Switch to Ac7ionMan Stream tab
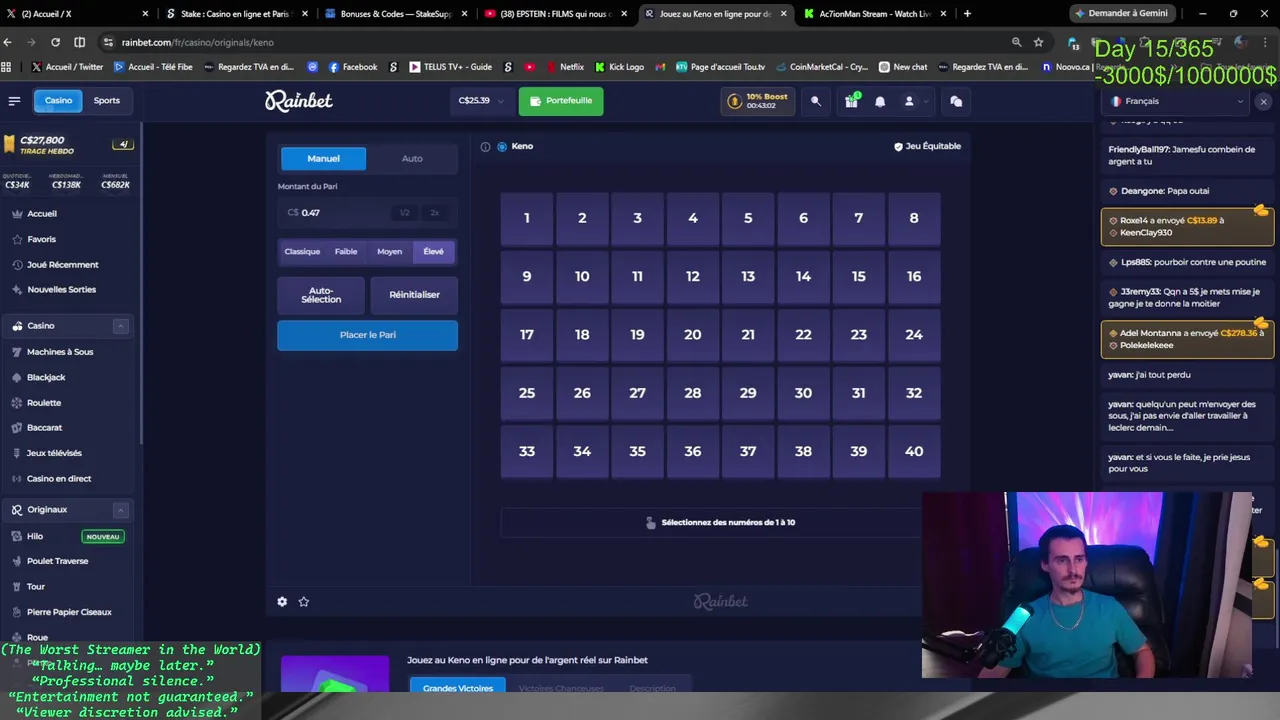This screenshot has height=720, width=1280. coord(873,14)
